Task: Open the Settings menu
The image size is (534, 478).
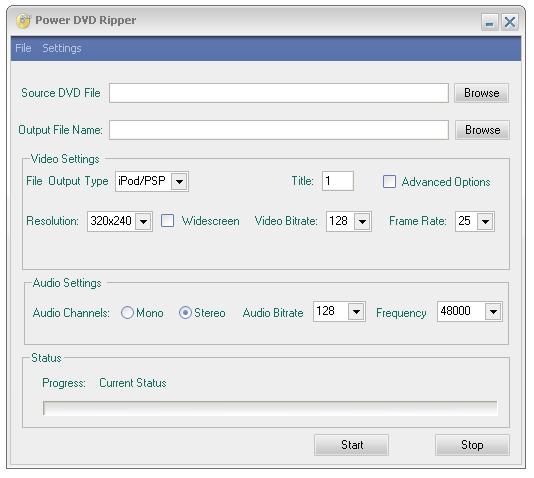Action: point(62,48)
